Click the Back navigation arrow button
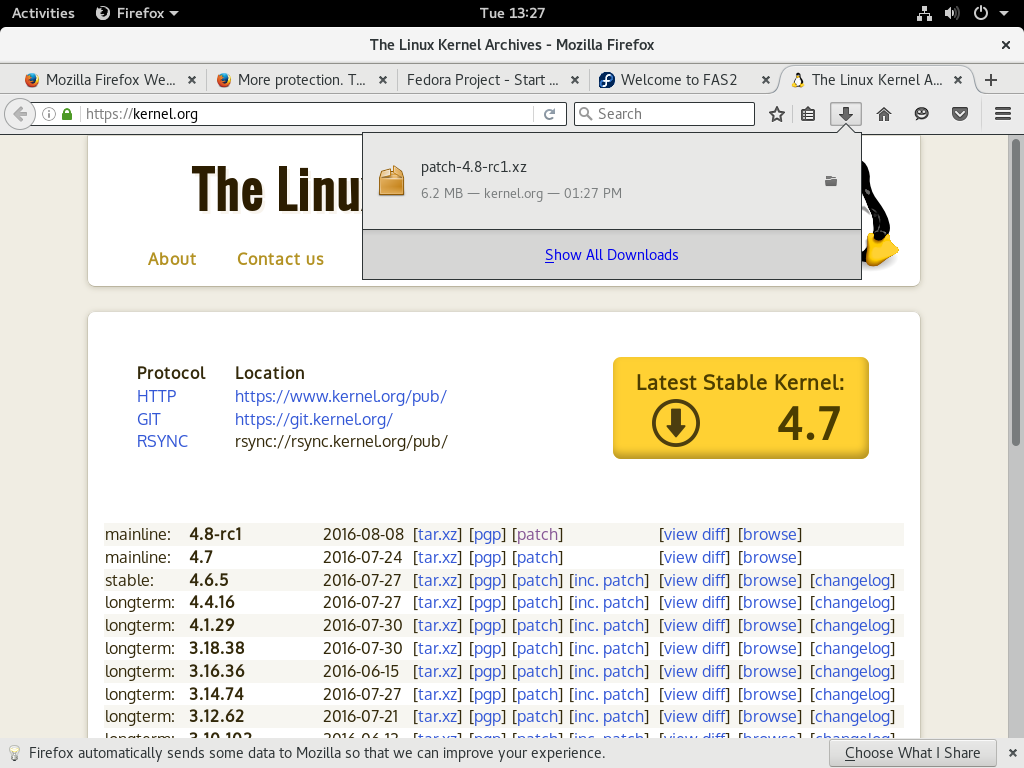This screenshot has width=1024, height=768. point(20,114)
